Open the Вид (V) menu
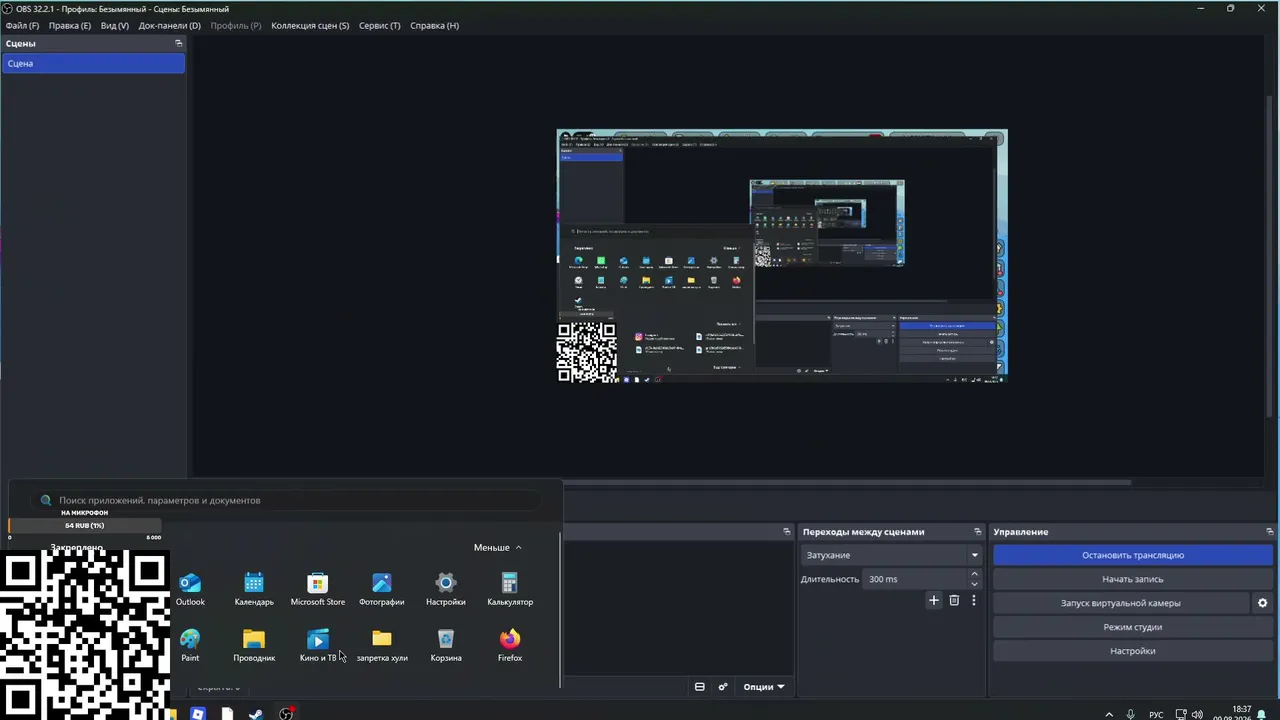This screenshot has height=720, width=1280. click(x=115, y=25)
